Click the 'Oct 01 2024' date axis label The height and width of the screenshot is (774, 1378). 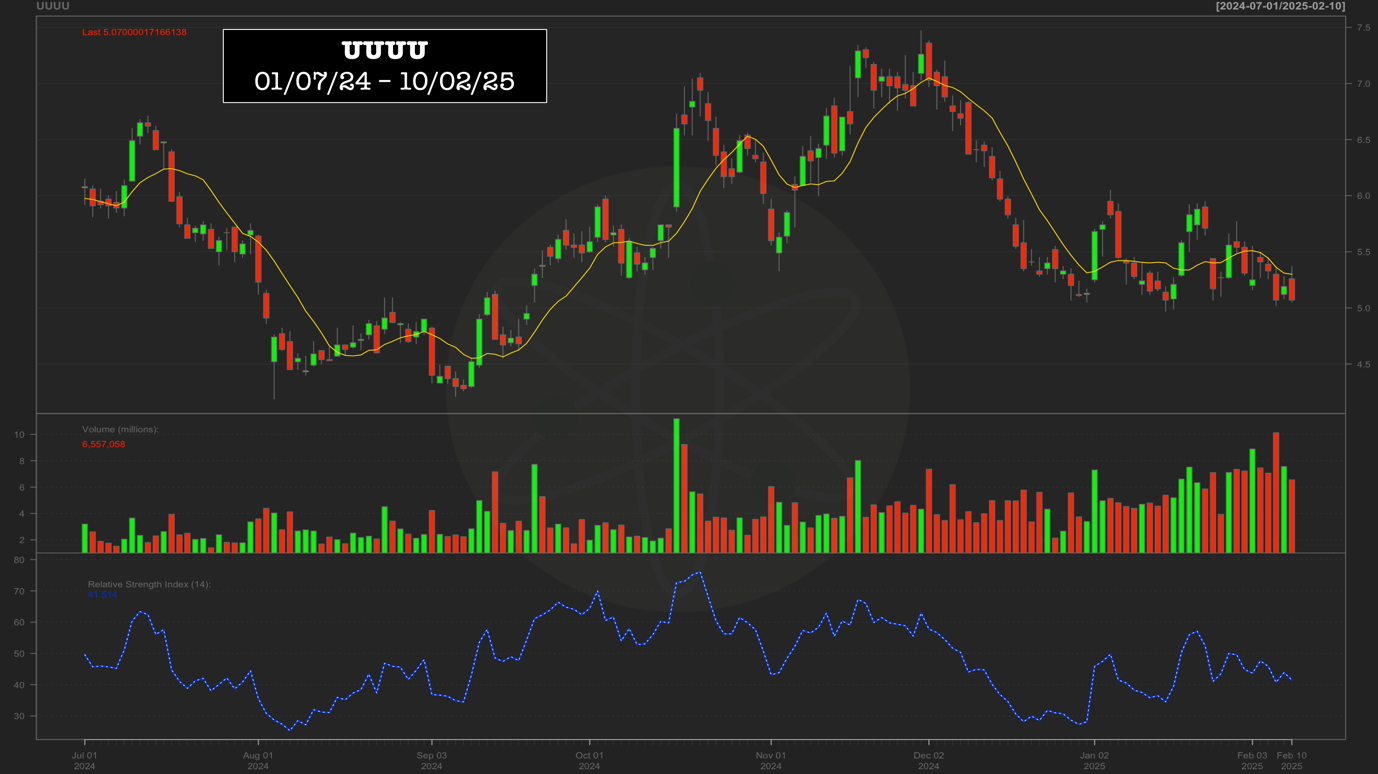click(x=589, y=761)
